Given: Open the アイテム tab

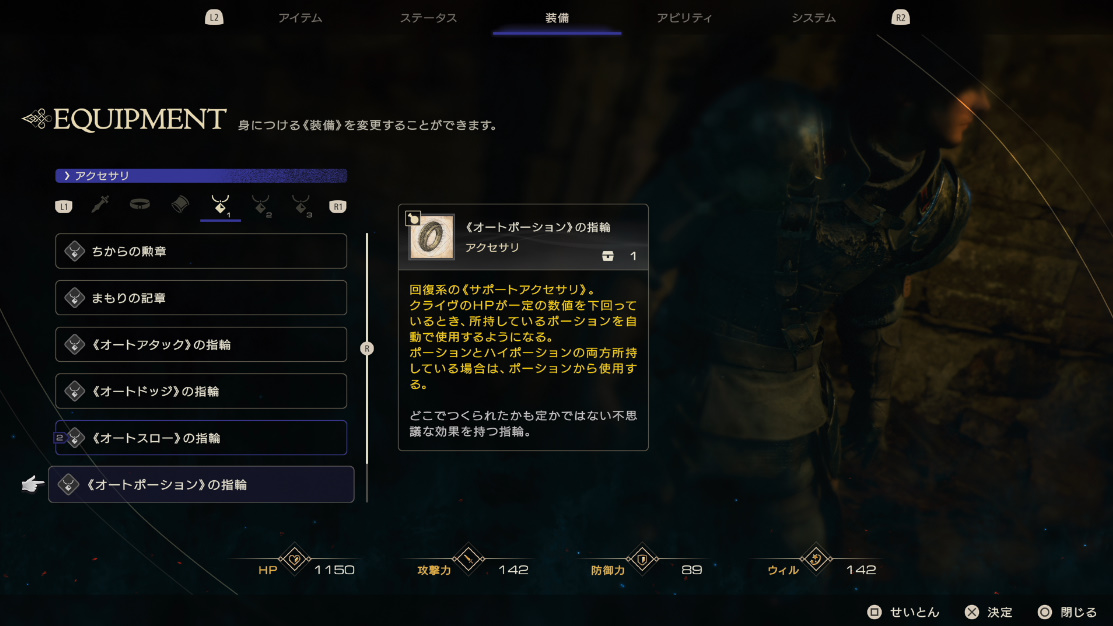Looking at the screenshot, I should click(300, 18).
